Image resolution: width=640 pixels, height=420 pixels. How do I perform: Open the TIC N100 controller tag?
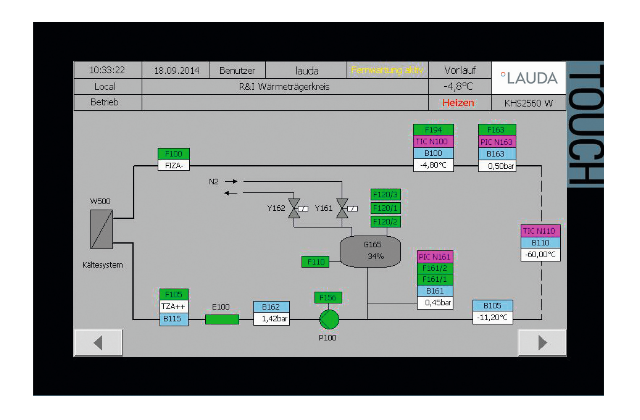pos(434,142)
